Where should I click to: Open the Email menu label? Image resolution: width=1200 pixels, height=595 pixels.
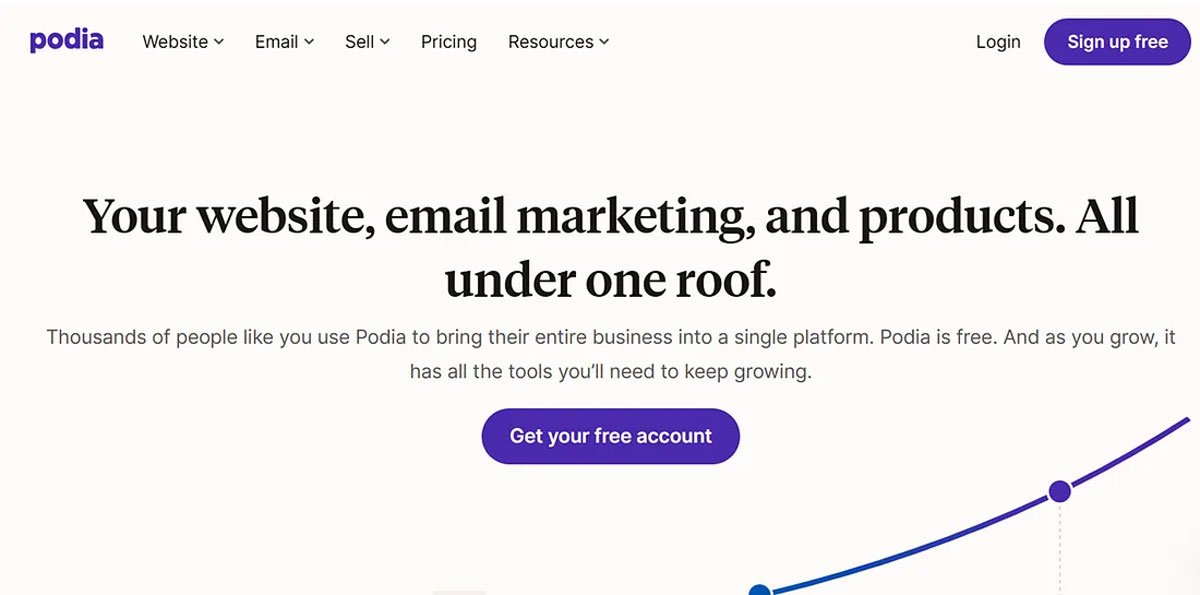277,42
